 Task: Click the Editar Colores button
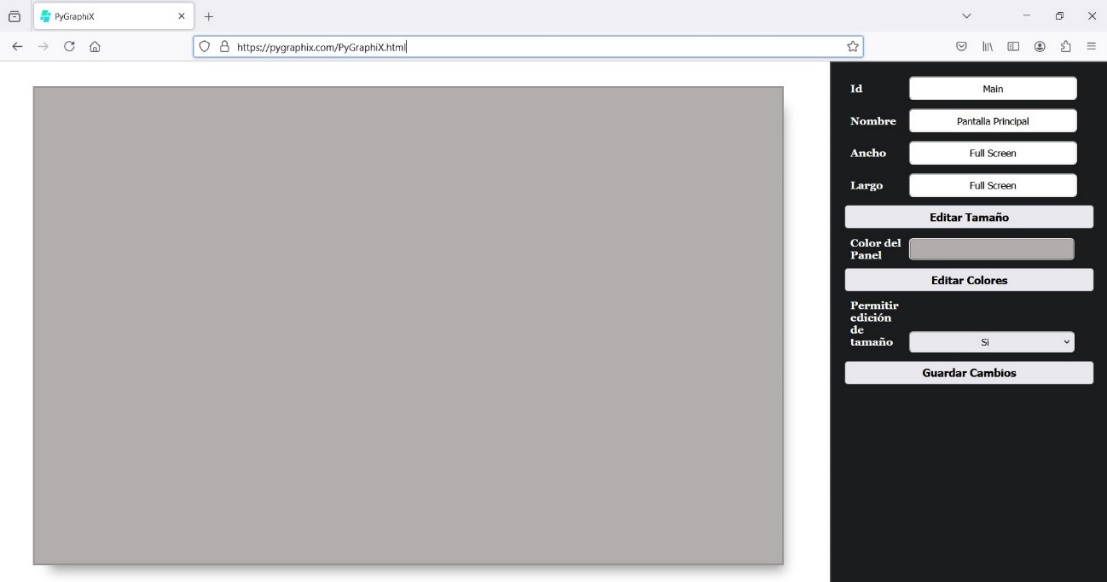(968, 280)
